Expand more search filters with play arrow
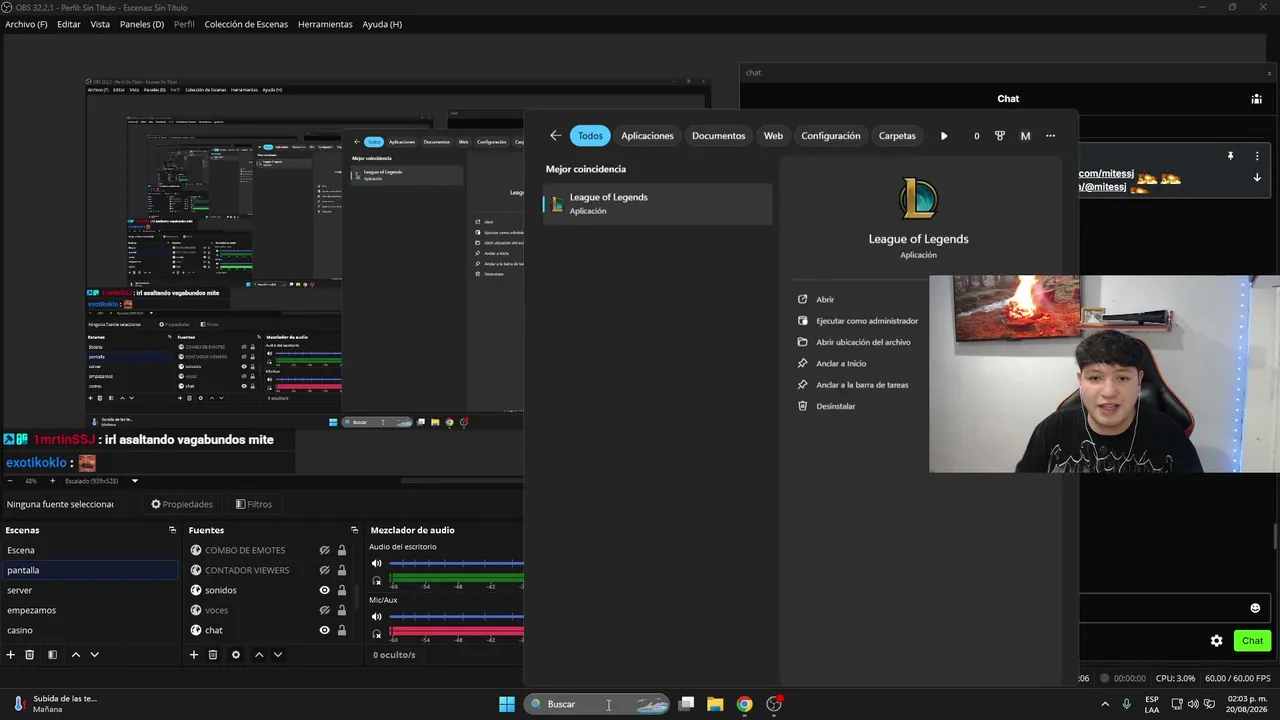 [x=944, y=136]
